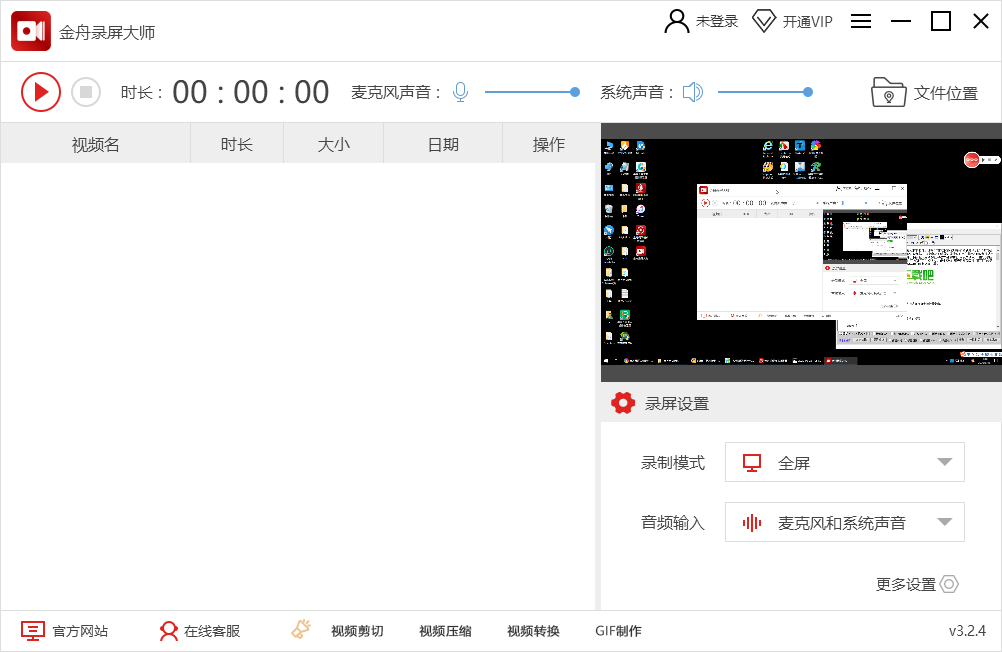Viewport: 1002px width, 652px height.
Task: Open the 音频输入 麦克风和系统声音 dropdown
Action: click(844, 522)
